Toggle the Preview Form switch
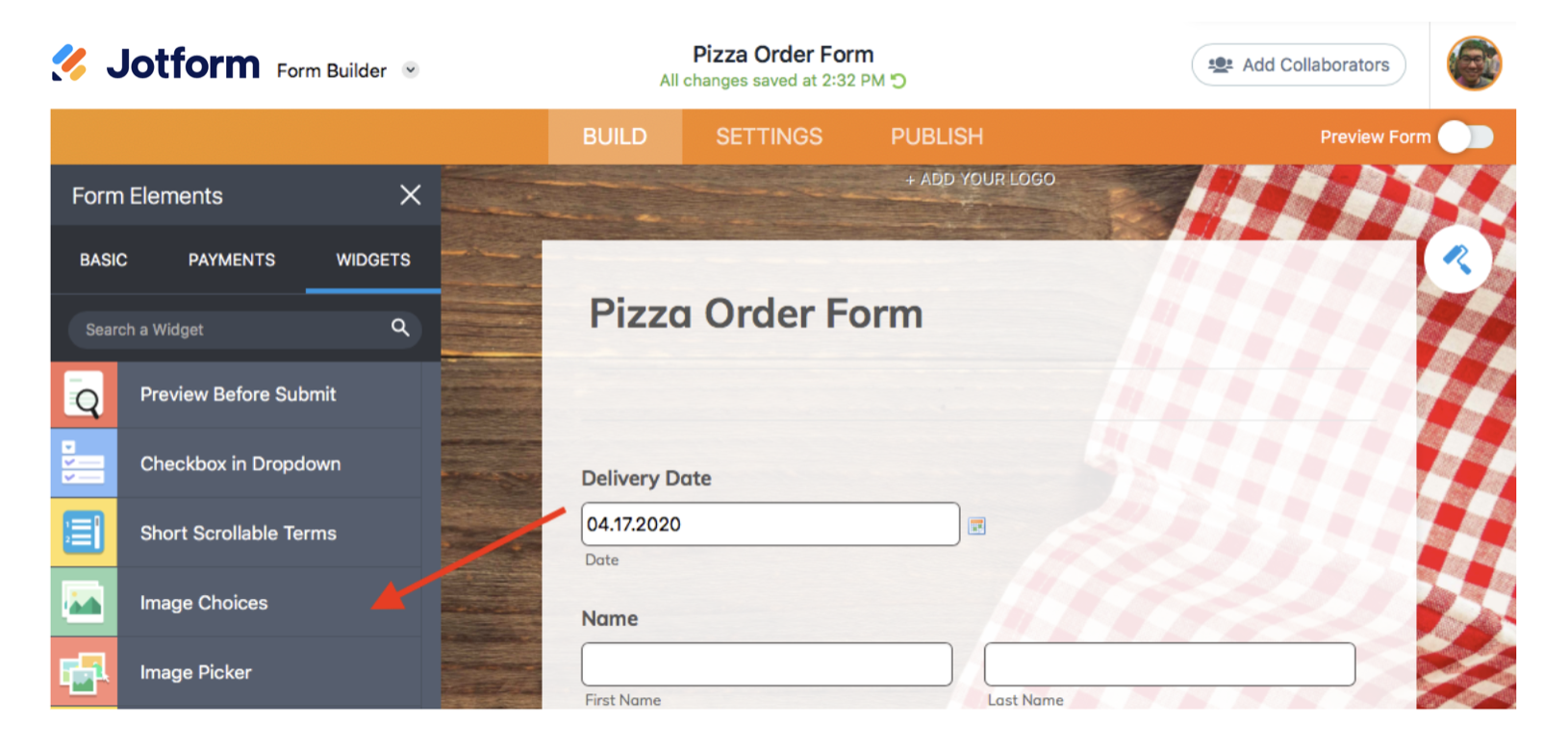 [1466, 137]
